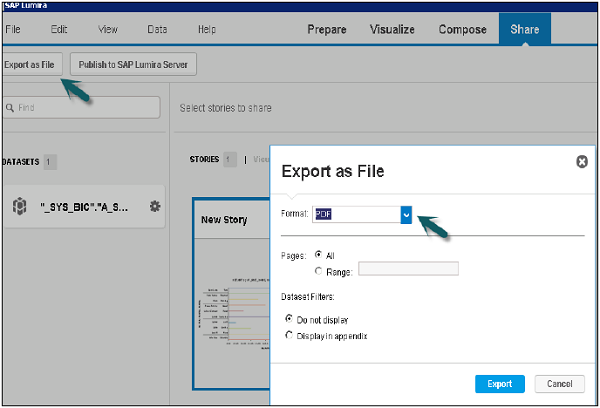
Task: Select Display in appendix option
Action: coord(290,336)
